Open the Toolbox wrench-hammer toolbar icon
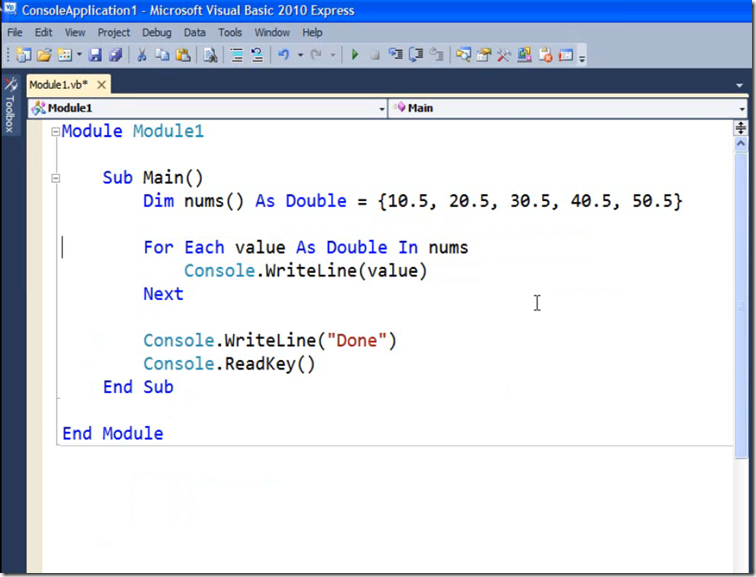This screenshot has width=756, height=577. coord(504,55)
